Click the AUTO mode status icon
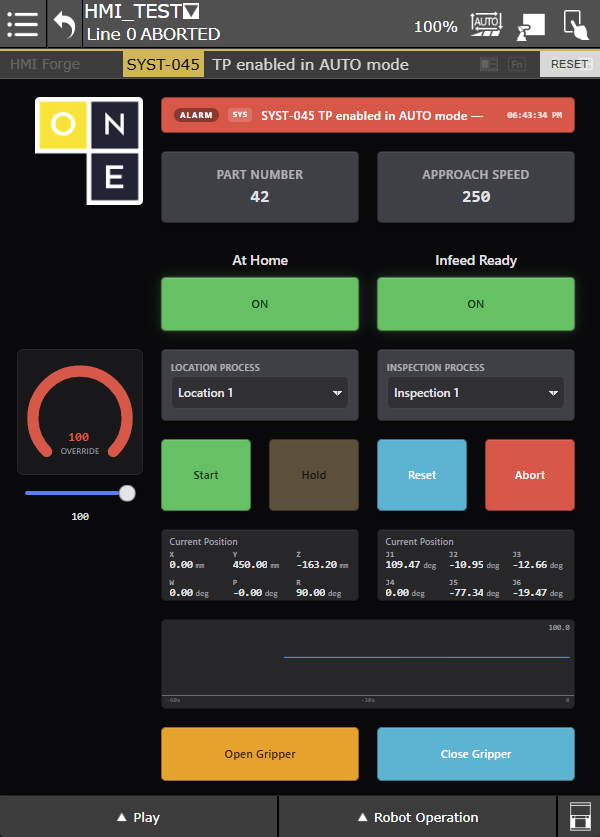Viewport: 600px width, 837px height. [x=486, y=24]
